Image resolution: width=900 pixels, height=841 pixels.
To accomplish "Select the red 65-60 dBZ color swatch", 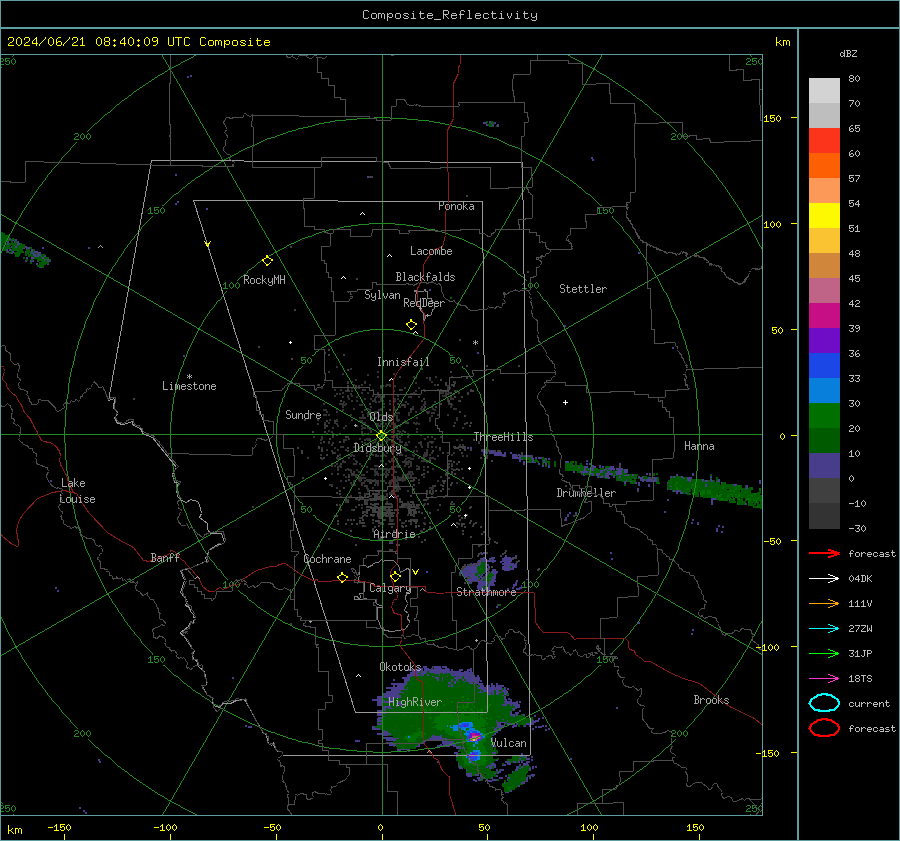I will (x=824, y=141).
